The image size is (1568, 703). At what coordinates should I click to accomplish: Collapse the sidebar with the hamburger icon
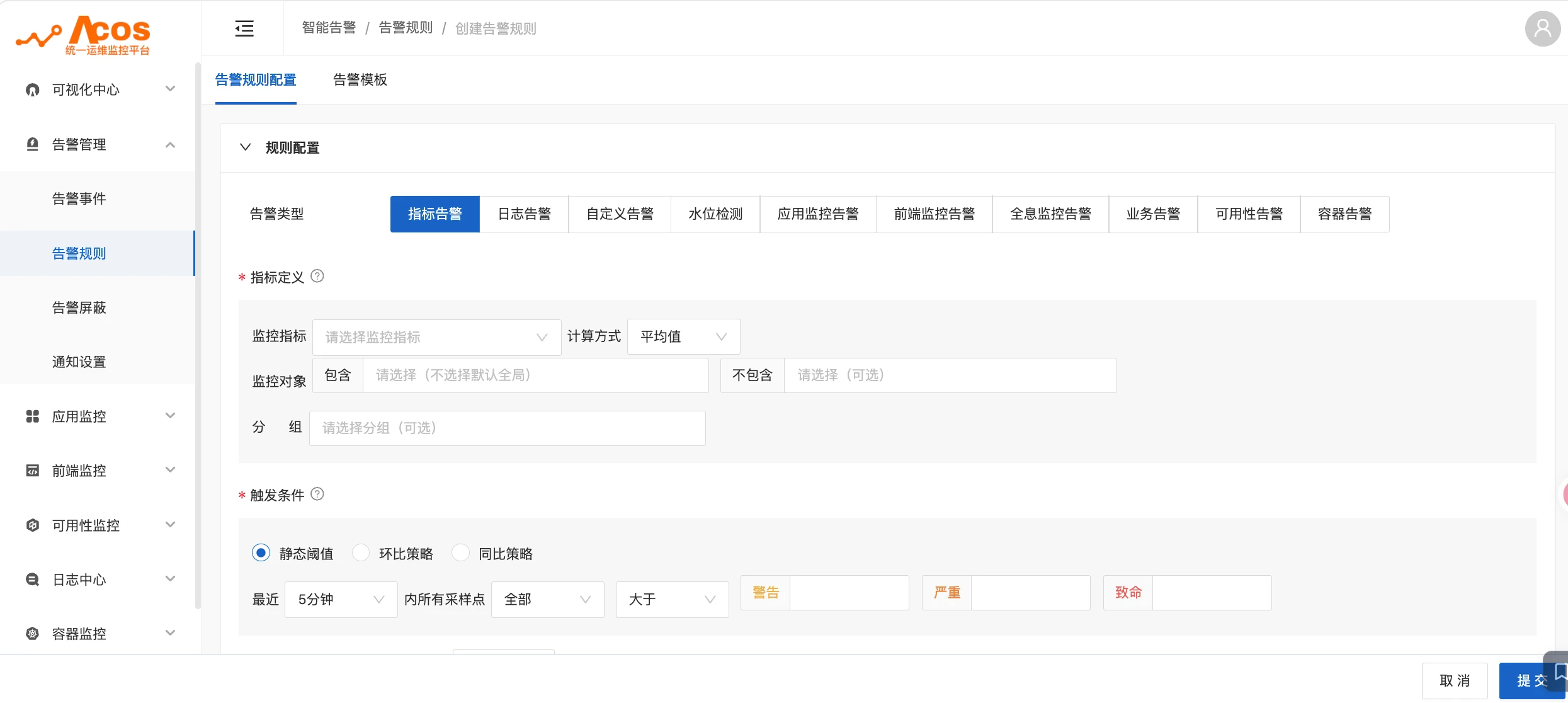click(244, 28)
